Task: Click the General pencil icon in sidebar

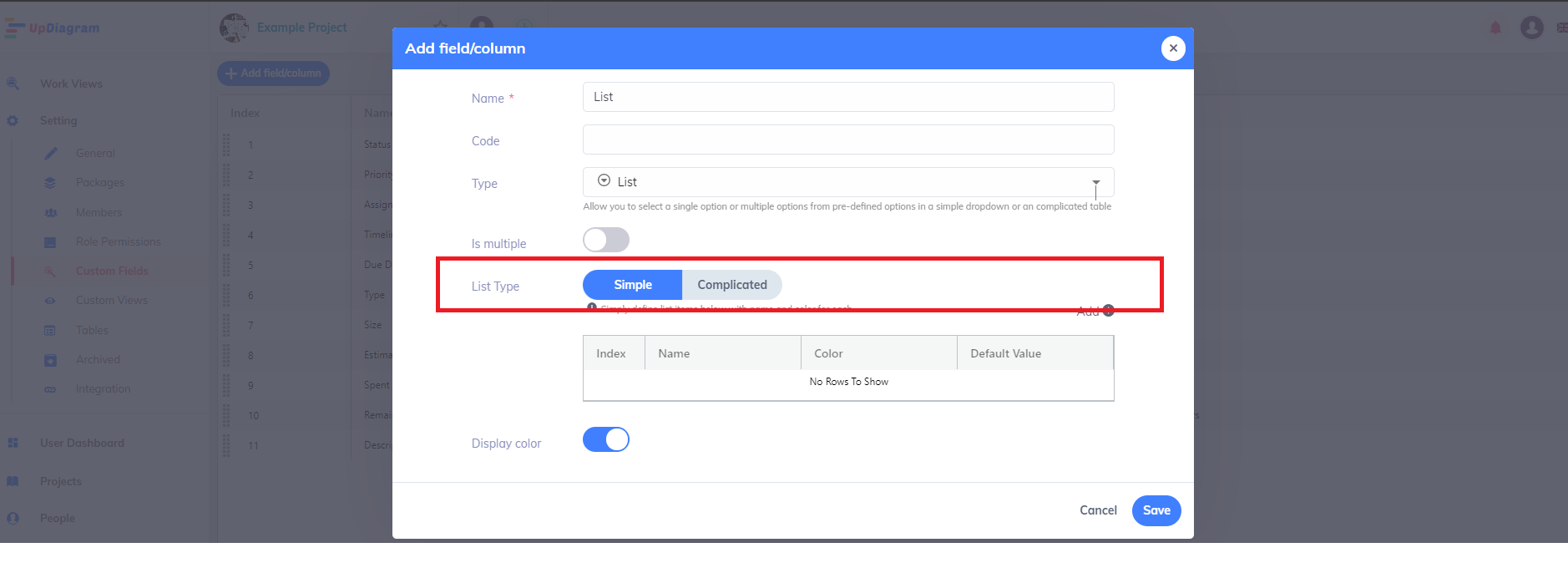Action: pos(51,153)
